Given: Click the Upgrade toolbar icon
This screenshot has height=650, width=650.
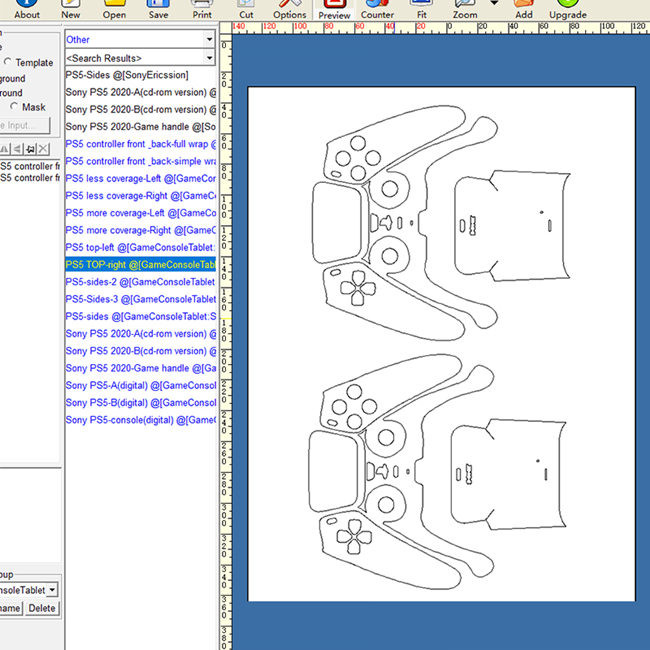Looking at the screenshot, I should [x=567, y=10].
